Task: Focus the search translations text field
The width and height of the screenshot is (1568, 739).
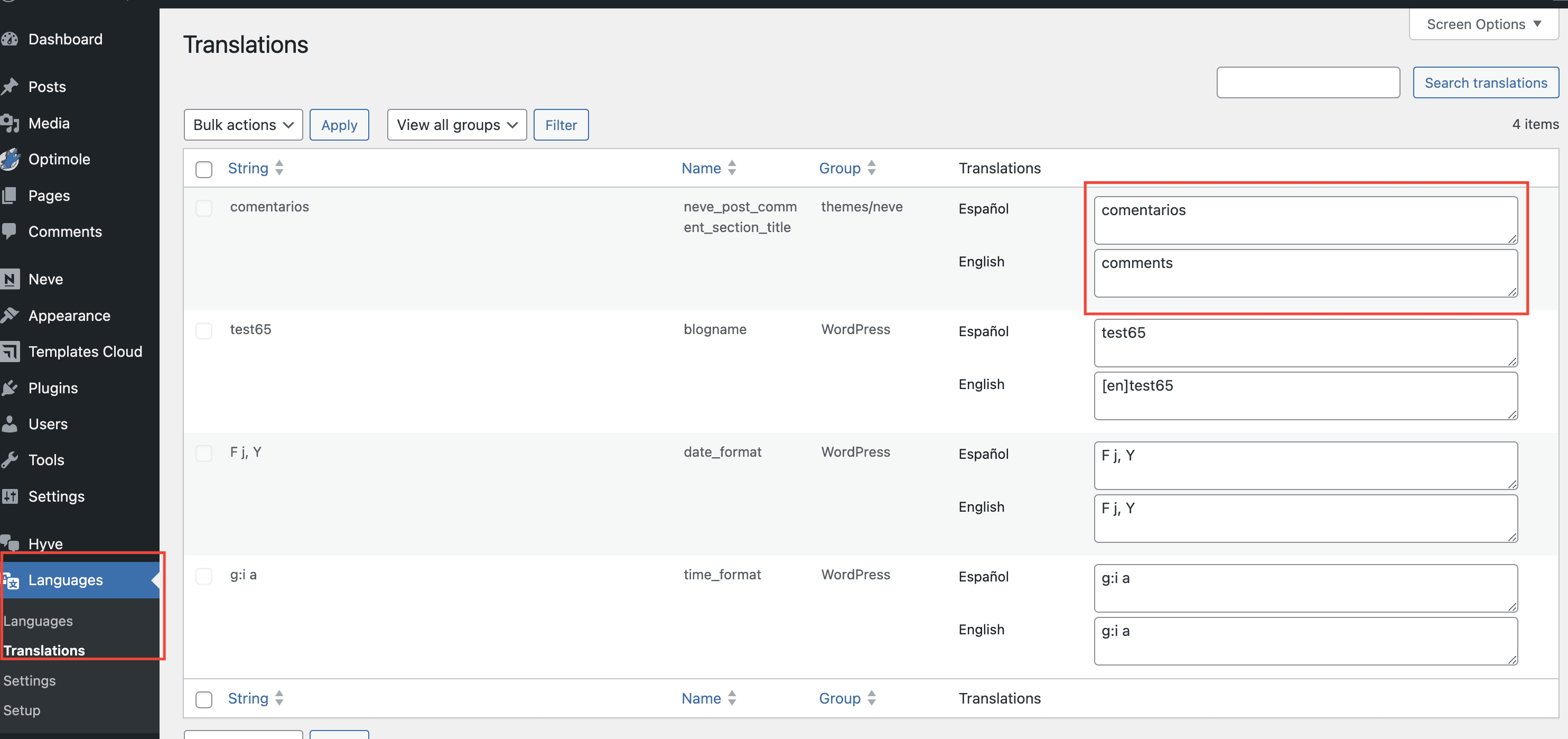Action: [x=1308, y=82]
